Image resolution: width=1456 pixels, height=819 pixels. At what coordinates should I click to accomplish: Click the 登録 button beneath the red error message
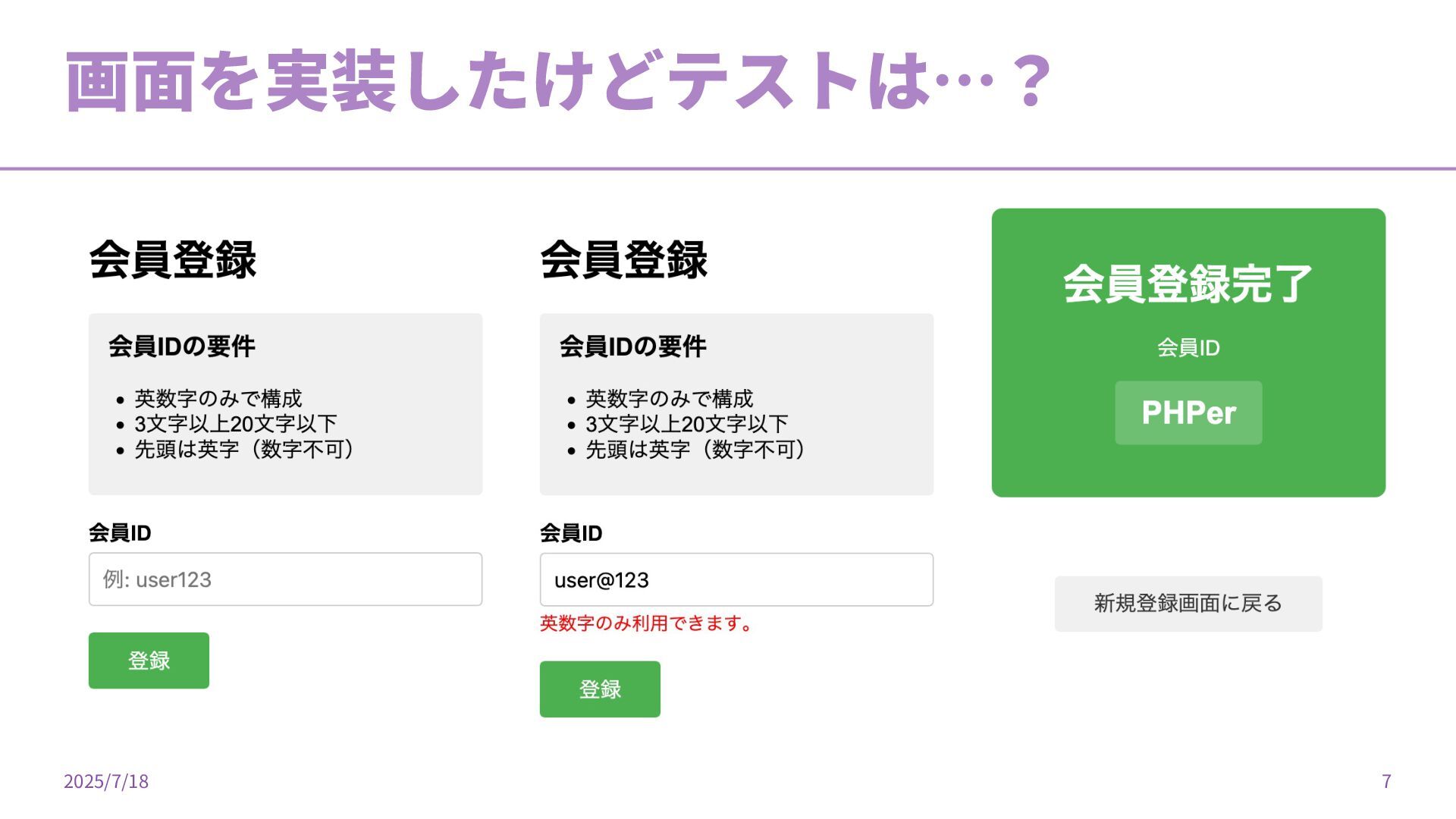[x=600, y=689]
